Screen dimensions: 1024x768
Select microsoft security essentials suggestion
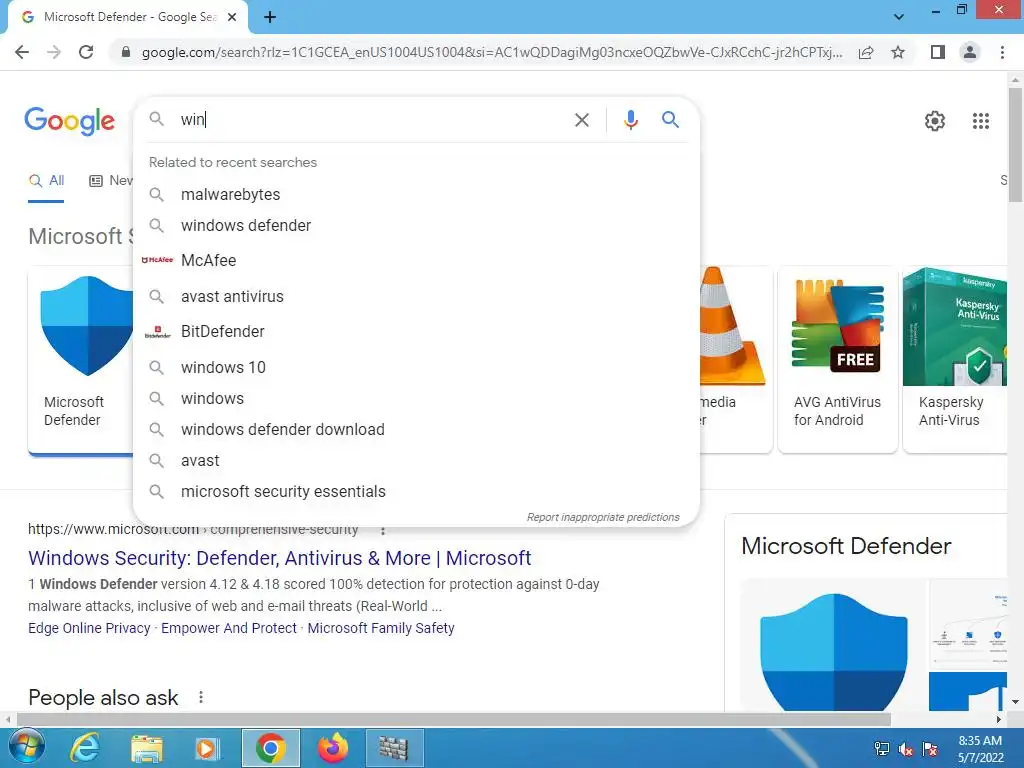point(416,492)
